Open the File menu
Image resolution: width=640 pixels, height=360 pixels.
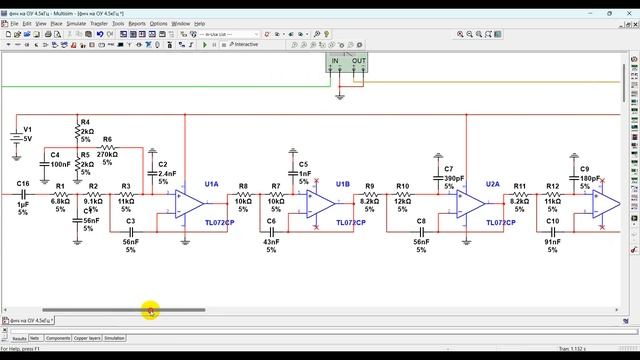click(x=14, y=24)
